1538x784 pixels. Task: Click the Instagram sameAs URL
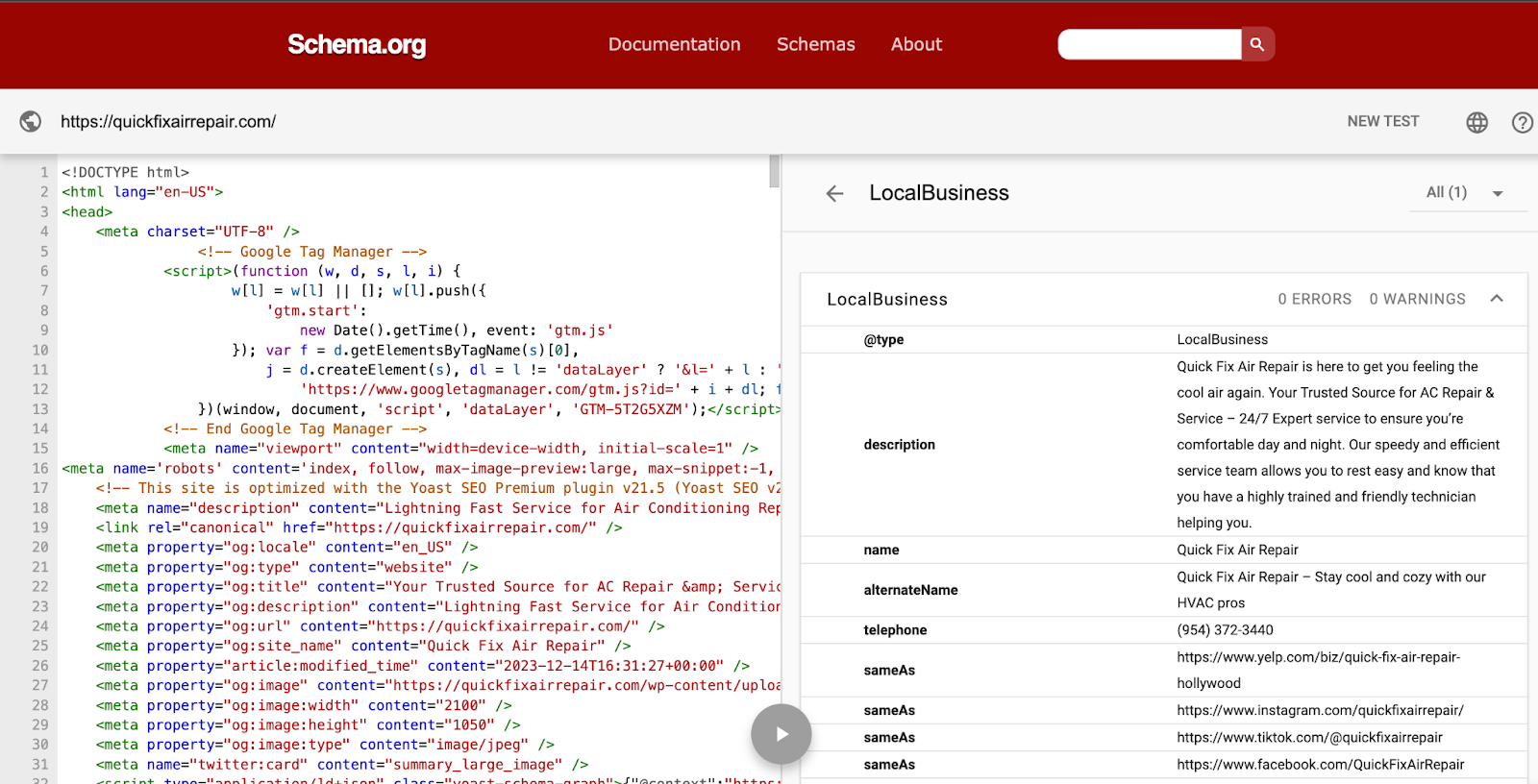pyautogui.click(x=1320, y=710)
